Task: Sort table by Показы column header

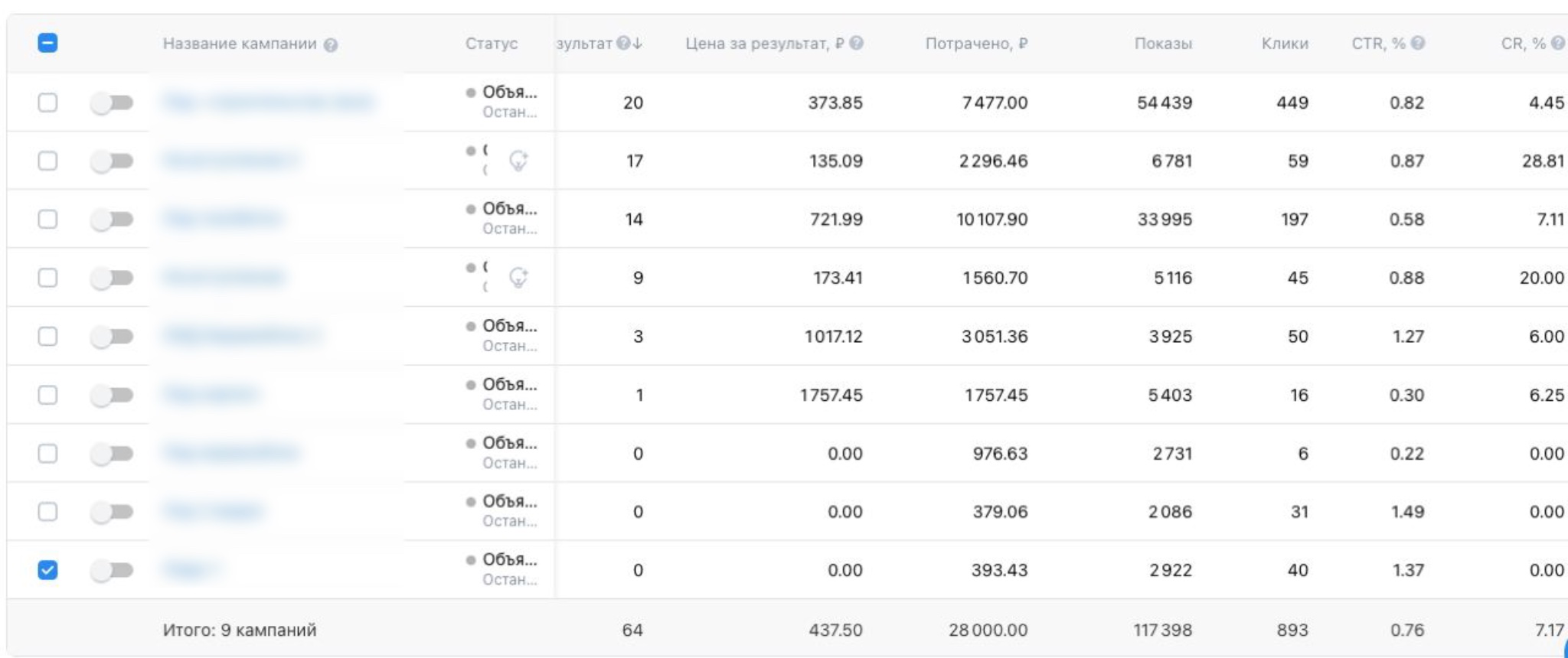Action: click(1163, 44)
